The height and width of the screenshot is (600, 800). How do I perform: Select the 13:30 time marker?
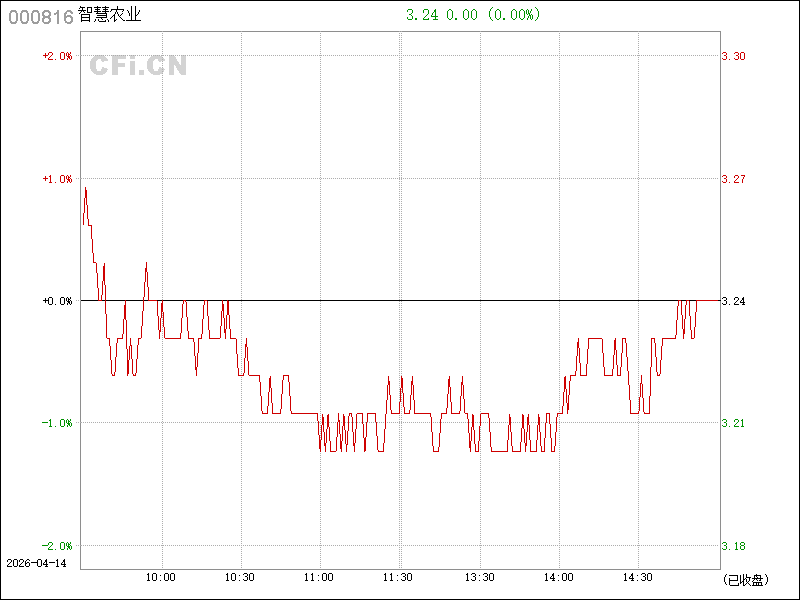tap(479, 577)
